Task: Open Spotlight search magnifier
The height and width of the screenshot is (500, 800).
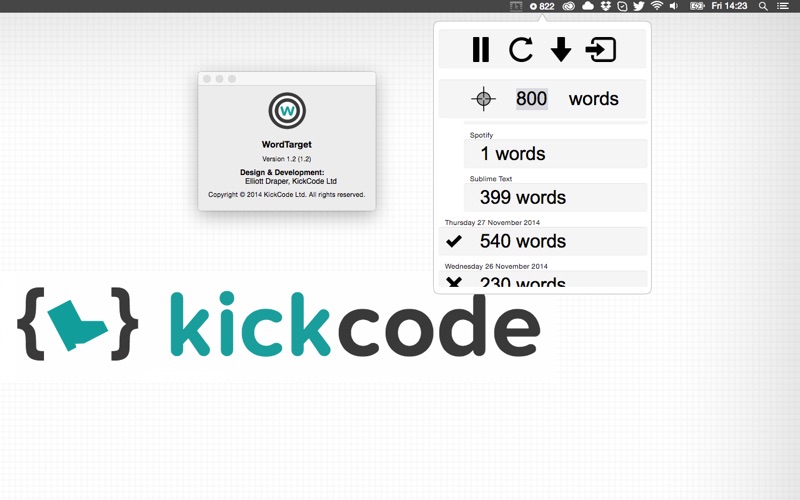Action: (x=764, y=6)
